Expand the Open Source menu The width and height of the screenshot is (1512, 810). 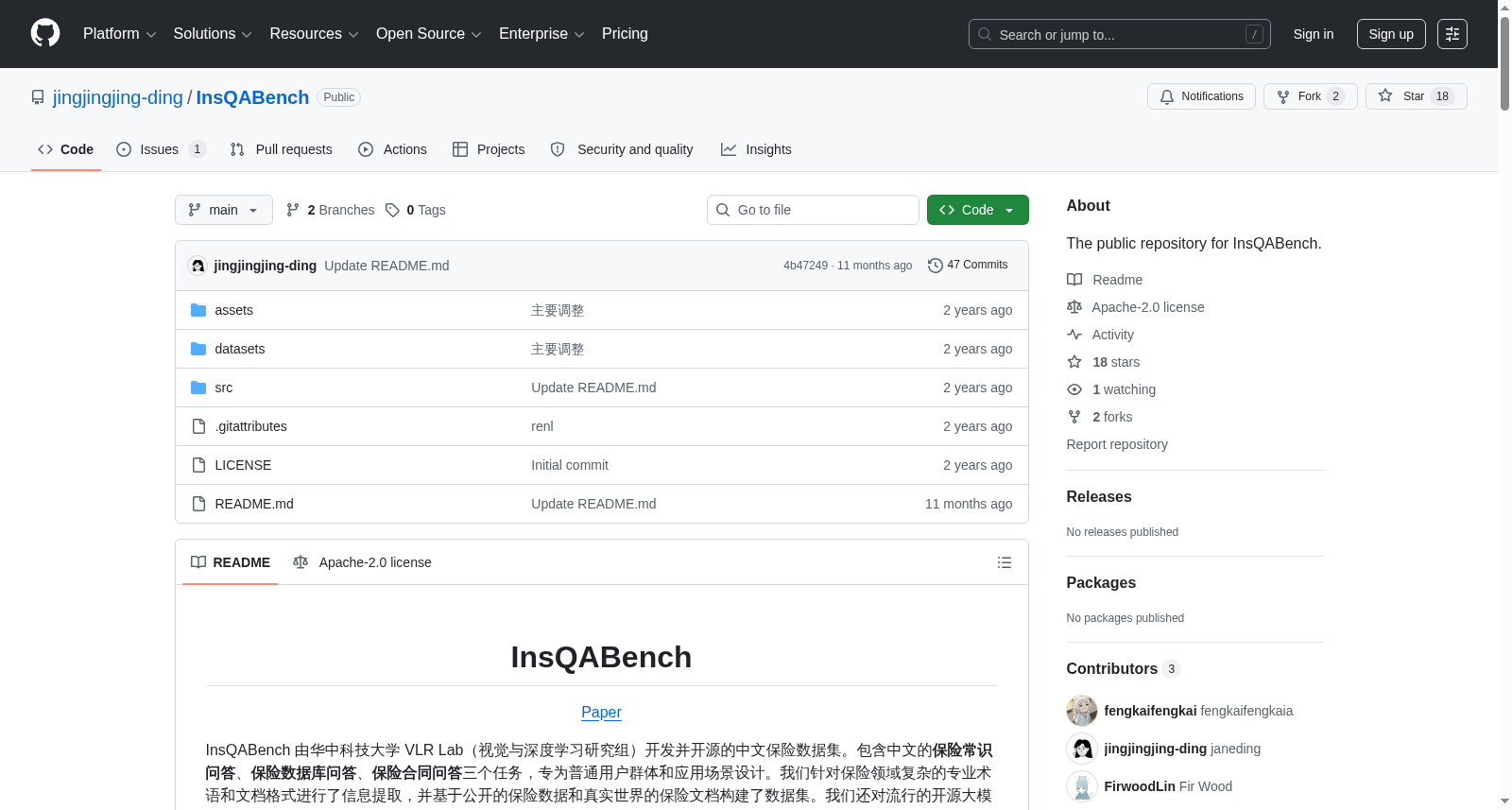[429, 34]
